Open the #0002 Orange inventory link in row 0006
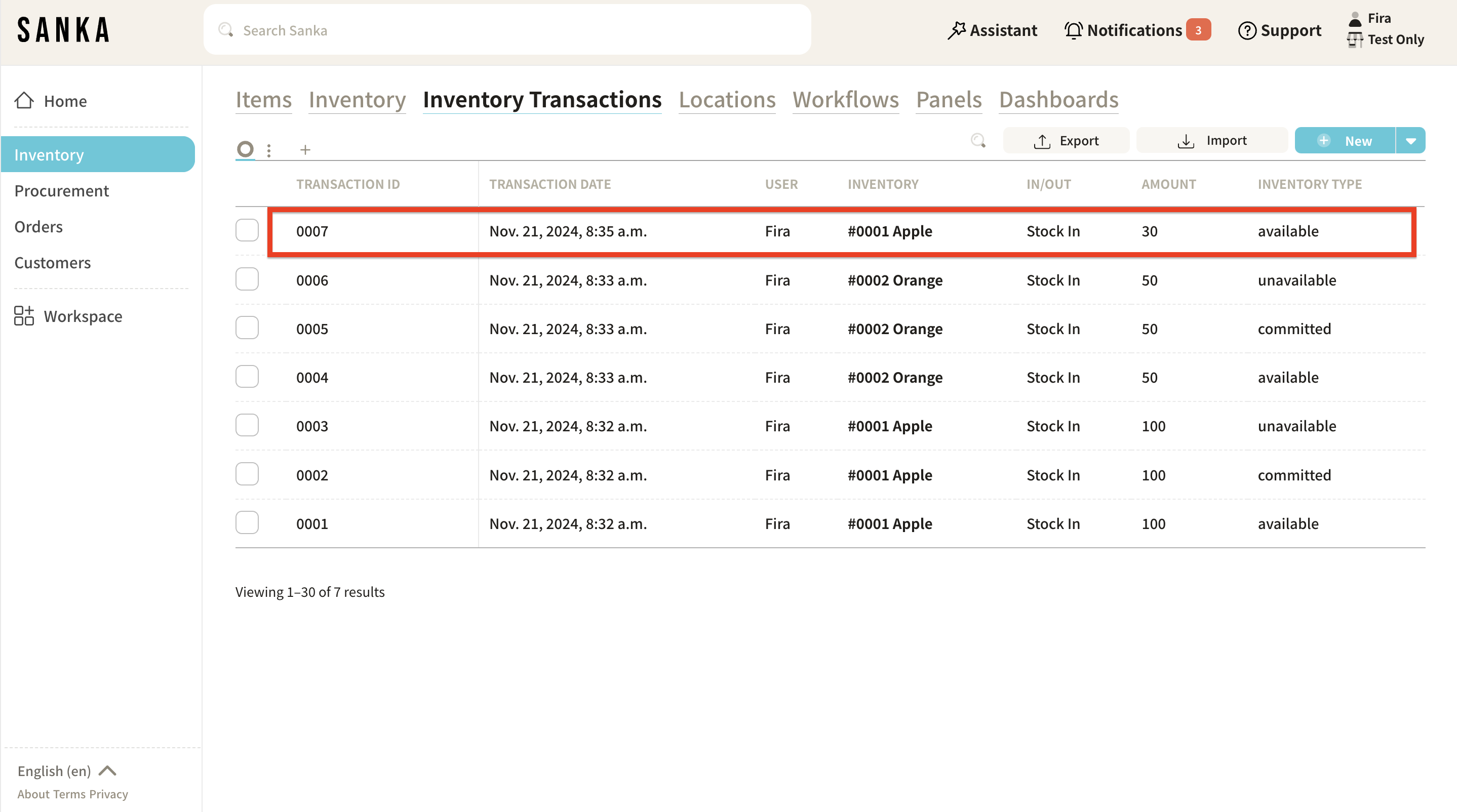Image resolution: width=1457 pixels, height=812 pixels. 895,280
